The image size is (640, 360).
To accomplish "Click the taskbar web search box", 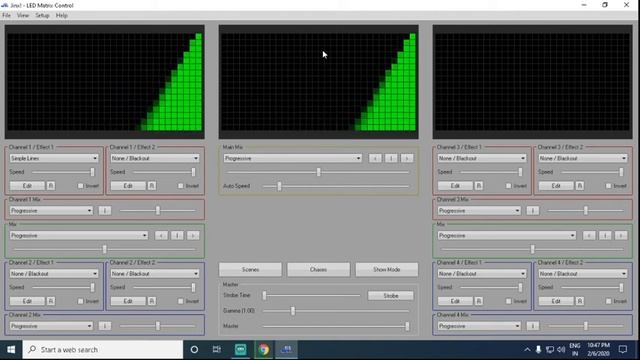I will [x=103, y=350].
